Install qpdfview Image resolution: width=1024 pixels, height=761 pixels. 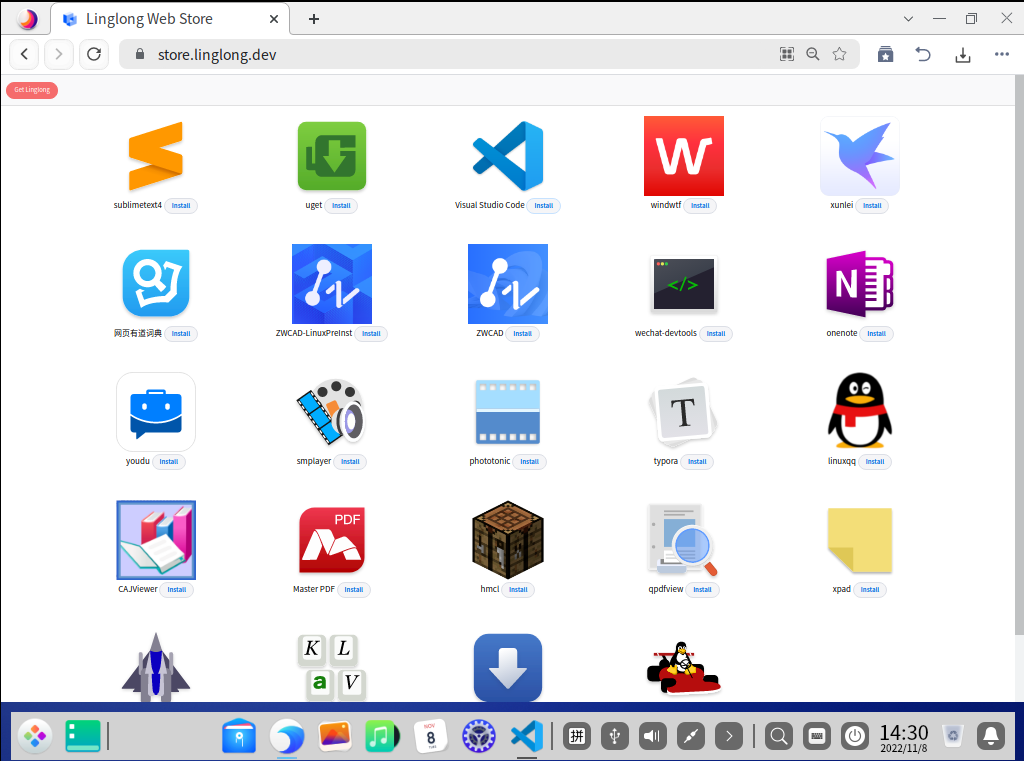[702, 590]
